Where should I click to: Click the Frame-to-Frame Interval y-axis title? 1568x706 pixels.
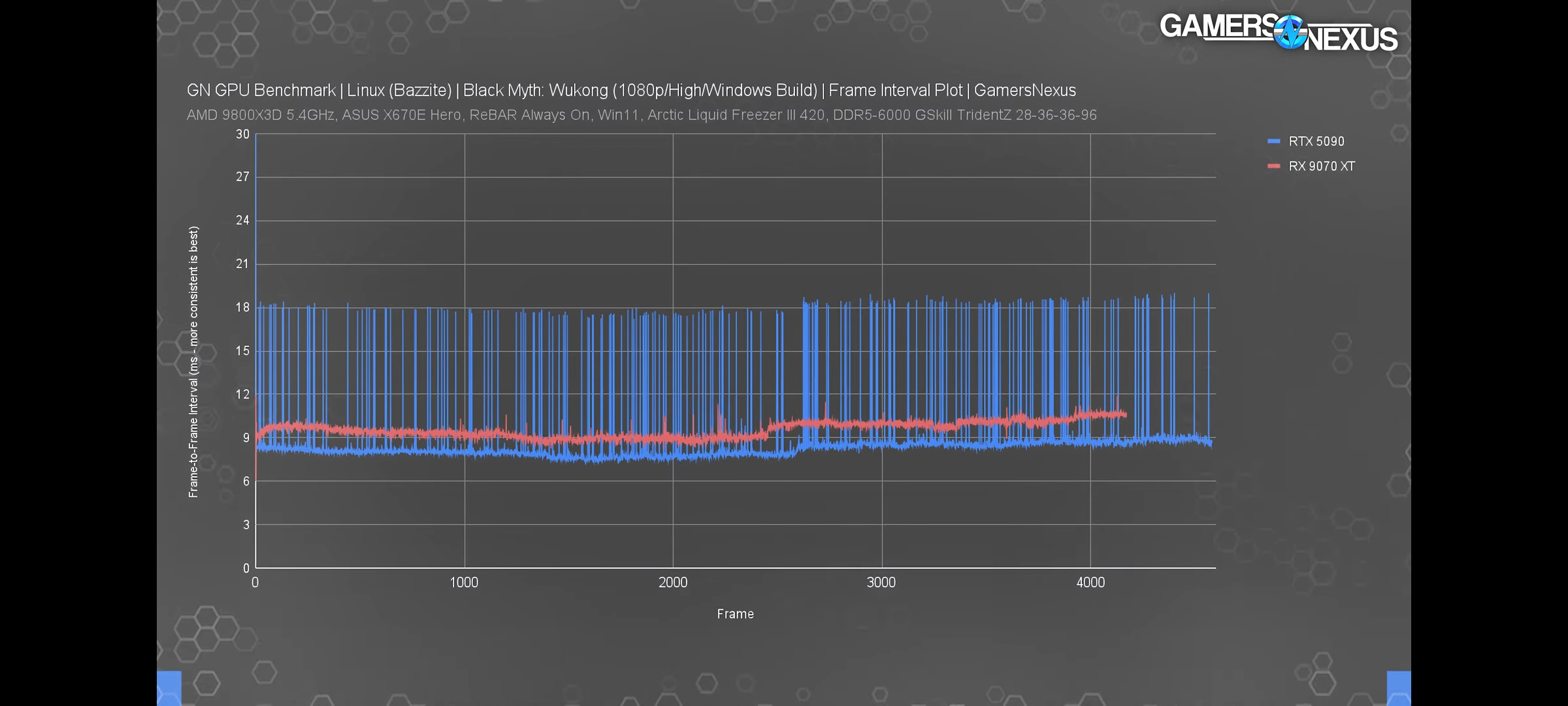[193, 361]
